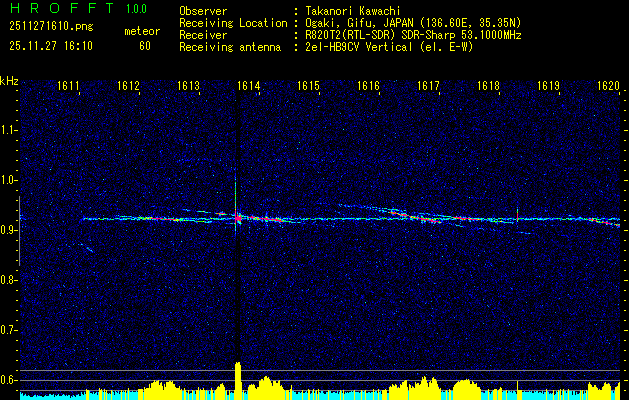Click the Receiving antenna label

230,47
